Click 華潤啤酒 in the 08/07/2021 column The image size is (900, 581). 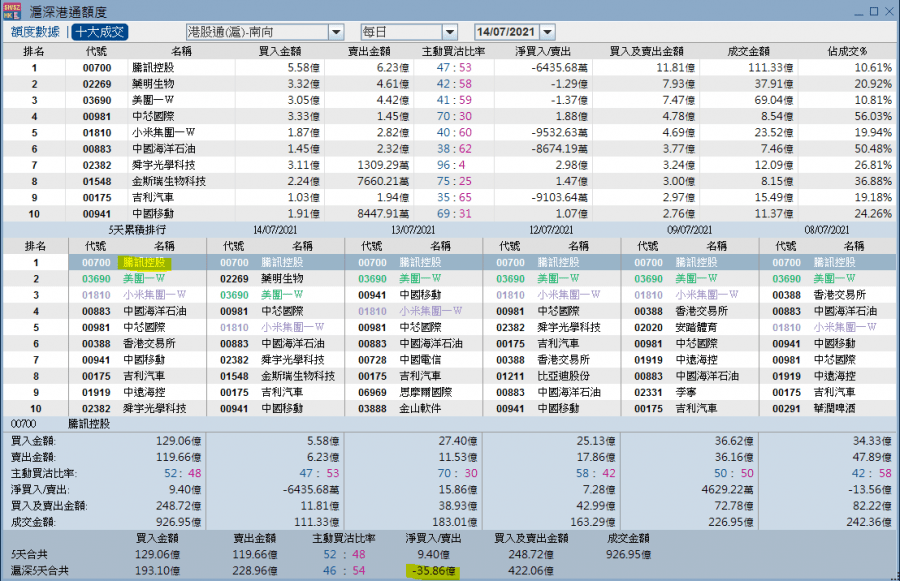point(834,409)
